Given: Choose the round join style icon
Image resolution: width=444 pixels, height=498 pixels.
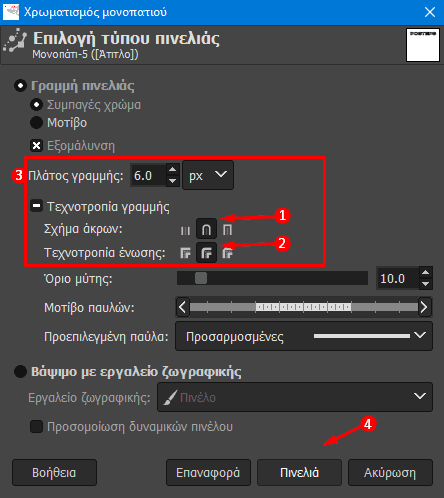Looking at the screenshot, I should tap(206, 253).
